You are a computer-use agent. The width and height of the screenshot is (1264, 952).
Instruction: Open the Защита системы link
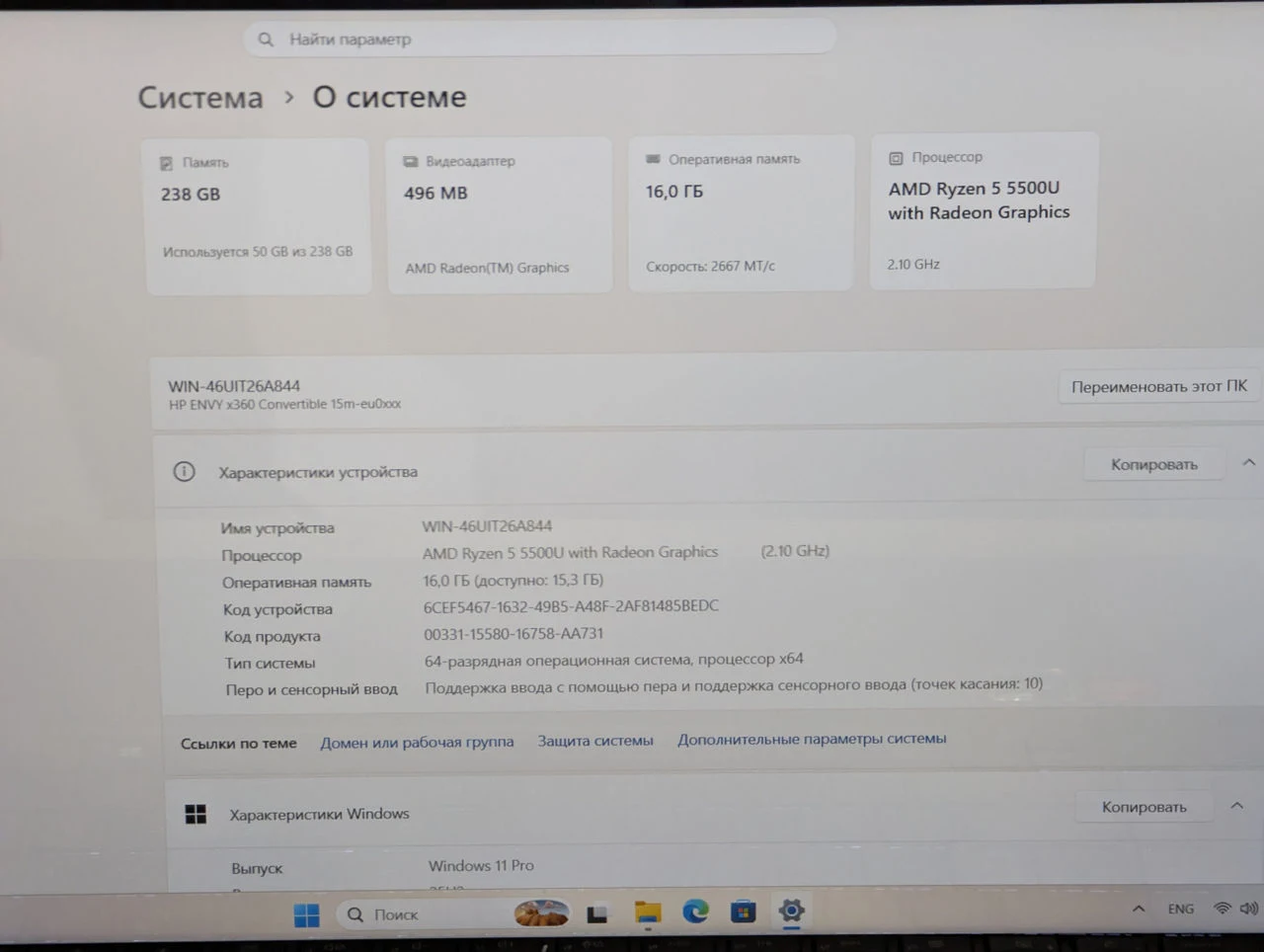coord(595,740)
